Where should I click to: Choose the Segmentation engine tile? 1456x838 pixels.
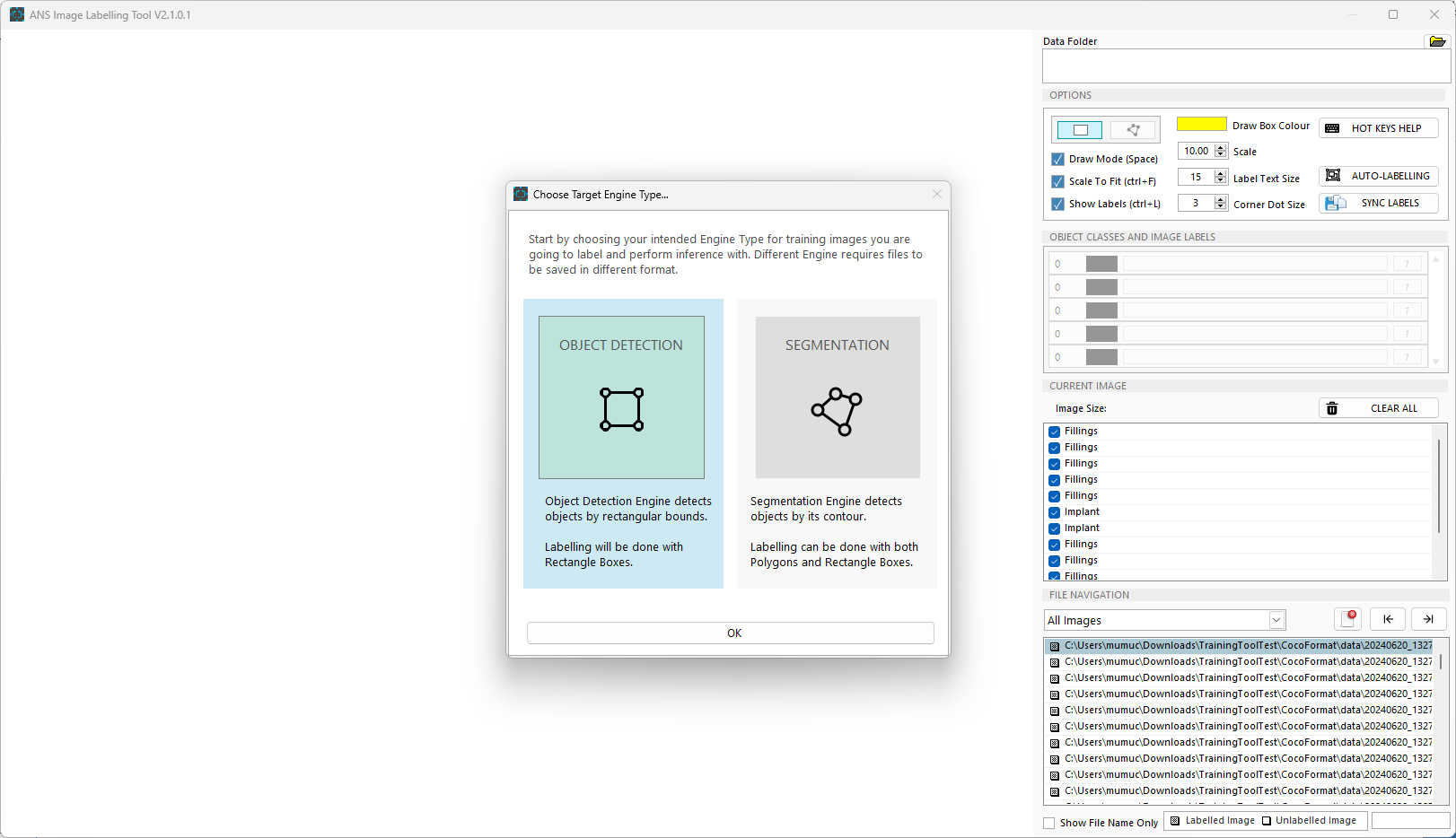pyautogui.click(x=837, y=397)
